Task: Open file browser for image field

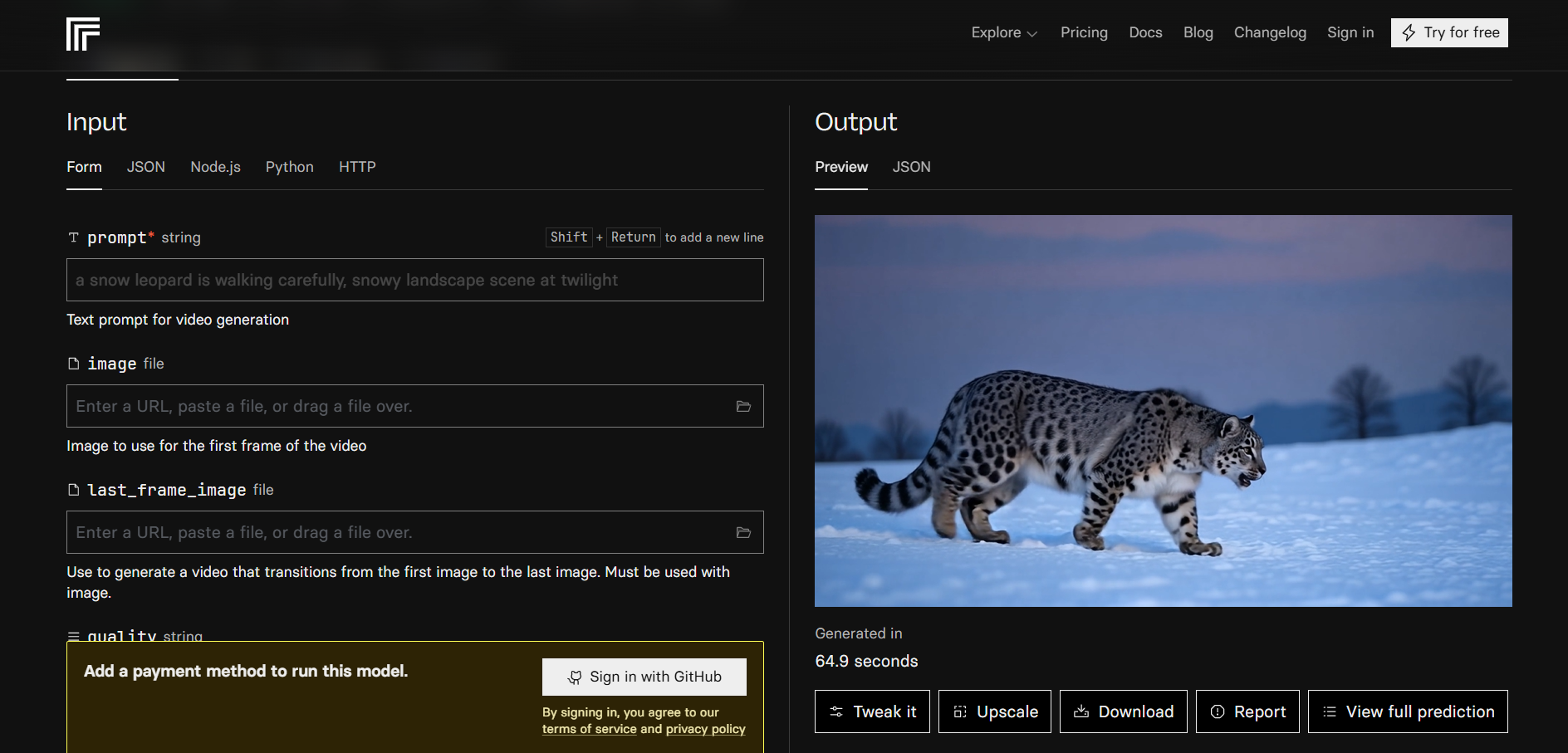Action: 743,406
